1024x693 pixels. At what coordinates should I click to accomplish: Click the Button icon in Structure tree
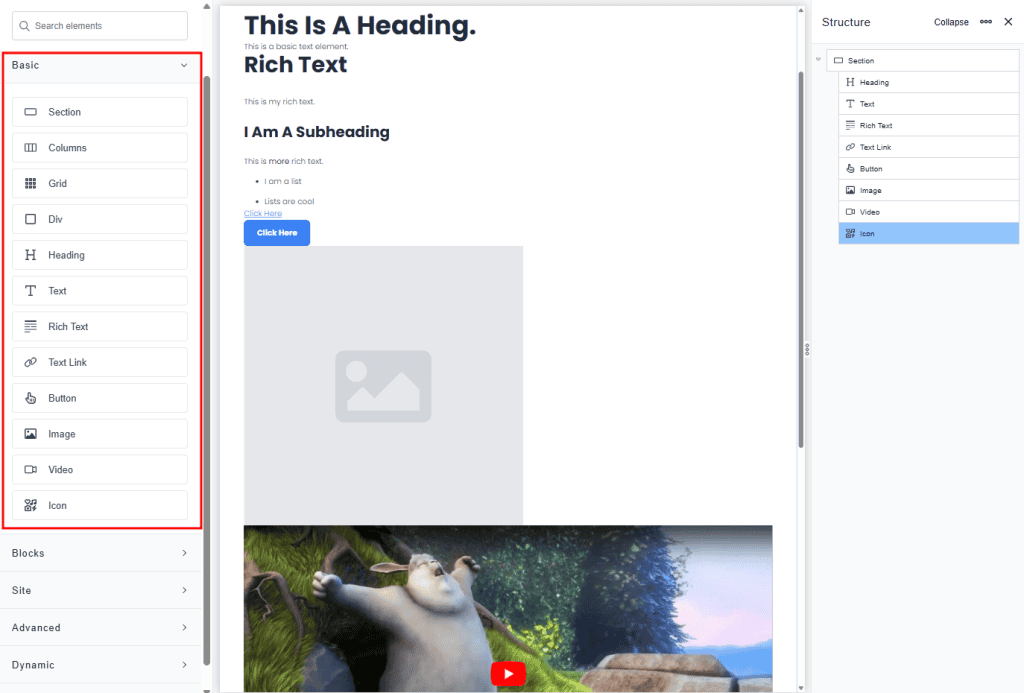pyautogui.click(x=850, y=169)
